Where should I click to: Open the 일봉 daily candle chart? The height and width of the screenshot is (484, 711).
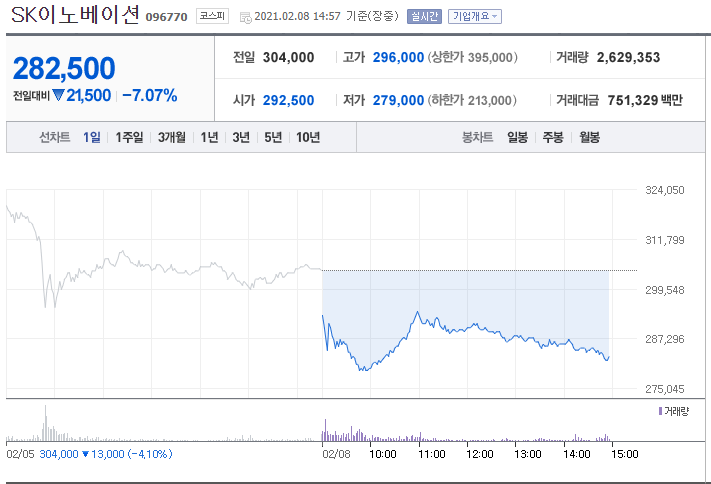(517, 137)
